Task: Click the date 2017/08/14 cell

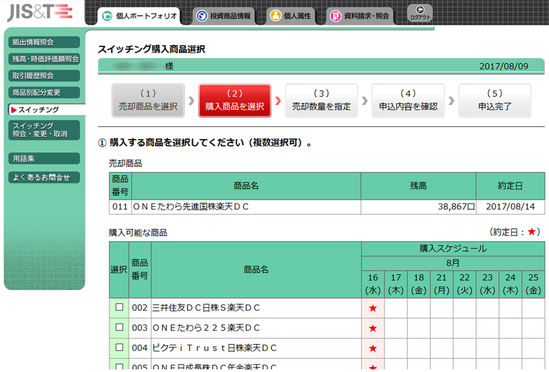Action: click(510, 207)
